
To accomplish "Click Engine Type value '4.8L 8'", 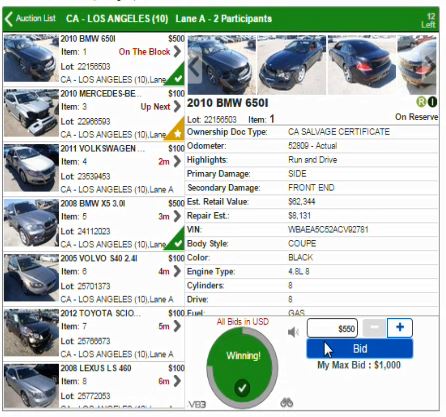I will [299, 271].
